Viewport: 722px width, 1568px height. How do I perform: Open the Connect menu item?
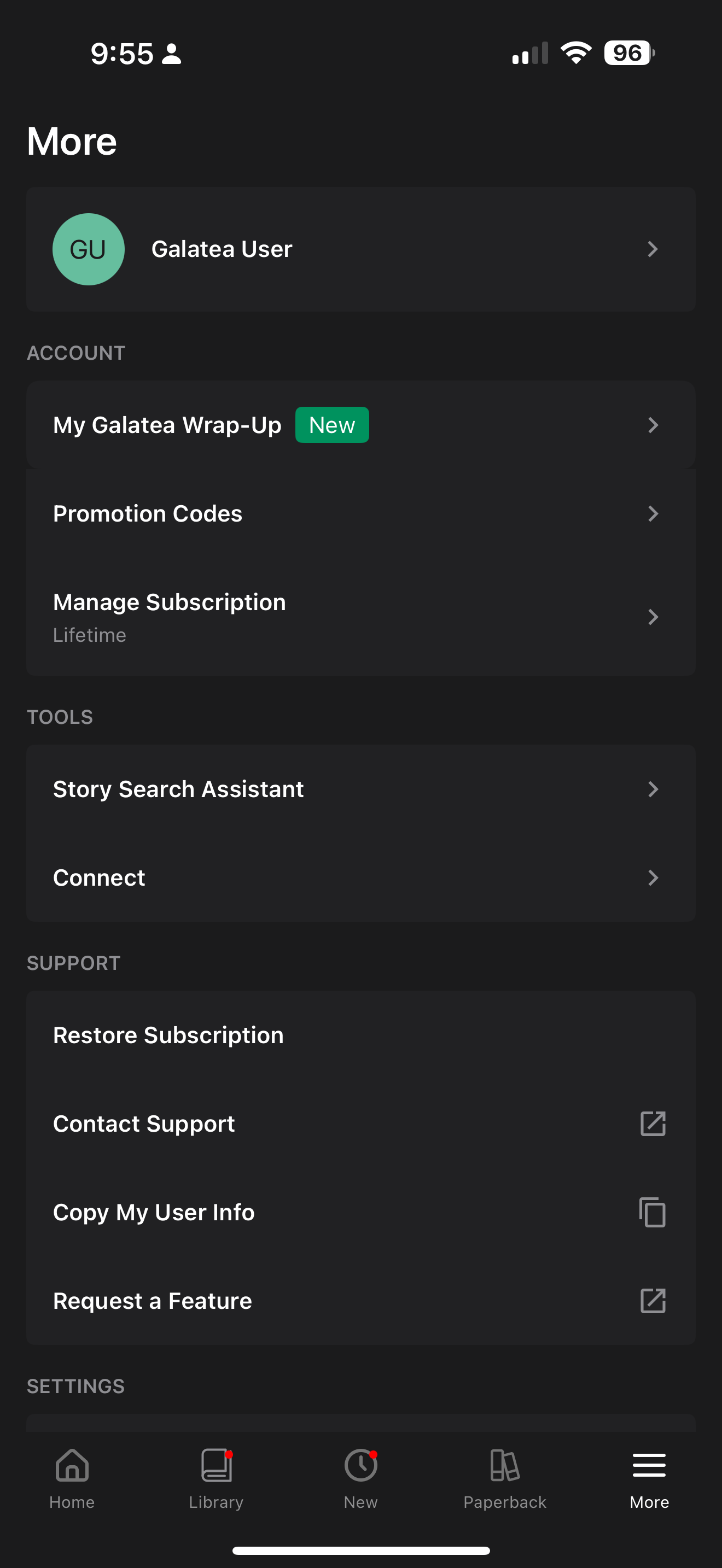click(x=99, y=877)
